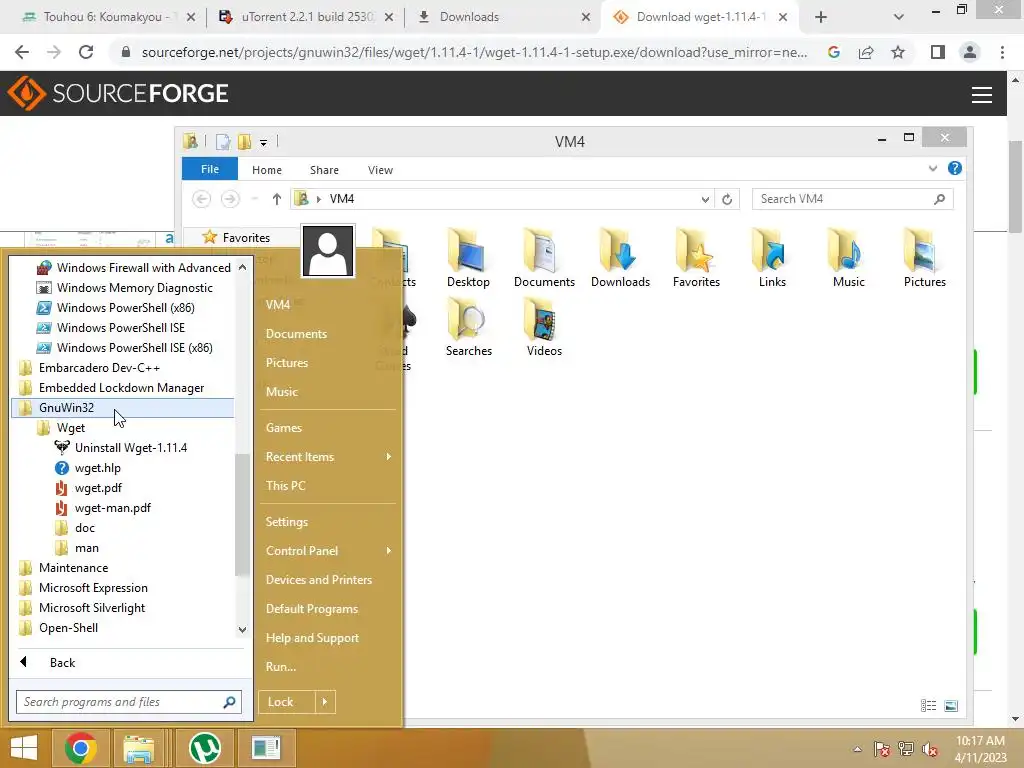This screenshot has height=768, width=1024.
Task: Open Settings in start menu
Action: tap(287, 522)
